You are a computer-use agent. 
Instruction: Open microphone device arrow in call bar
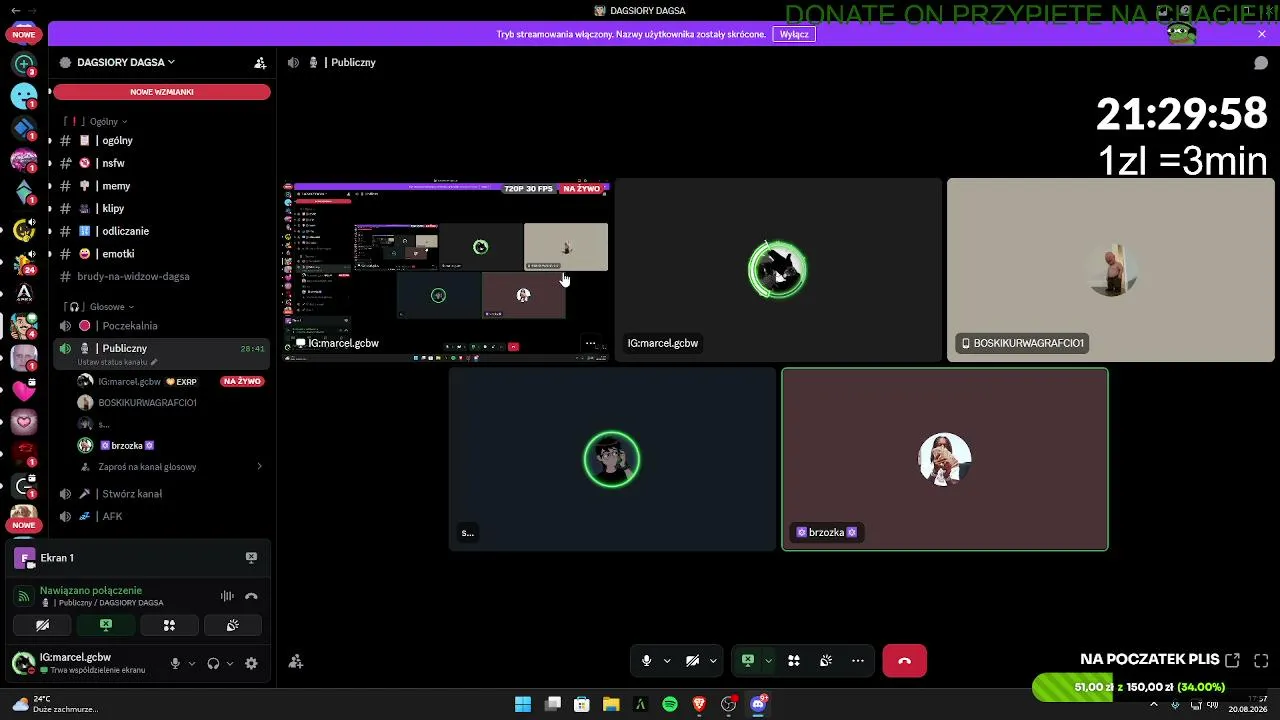coord(667,661)
